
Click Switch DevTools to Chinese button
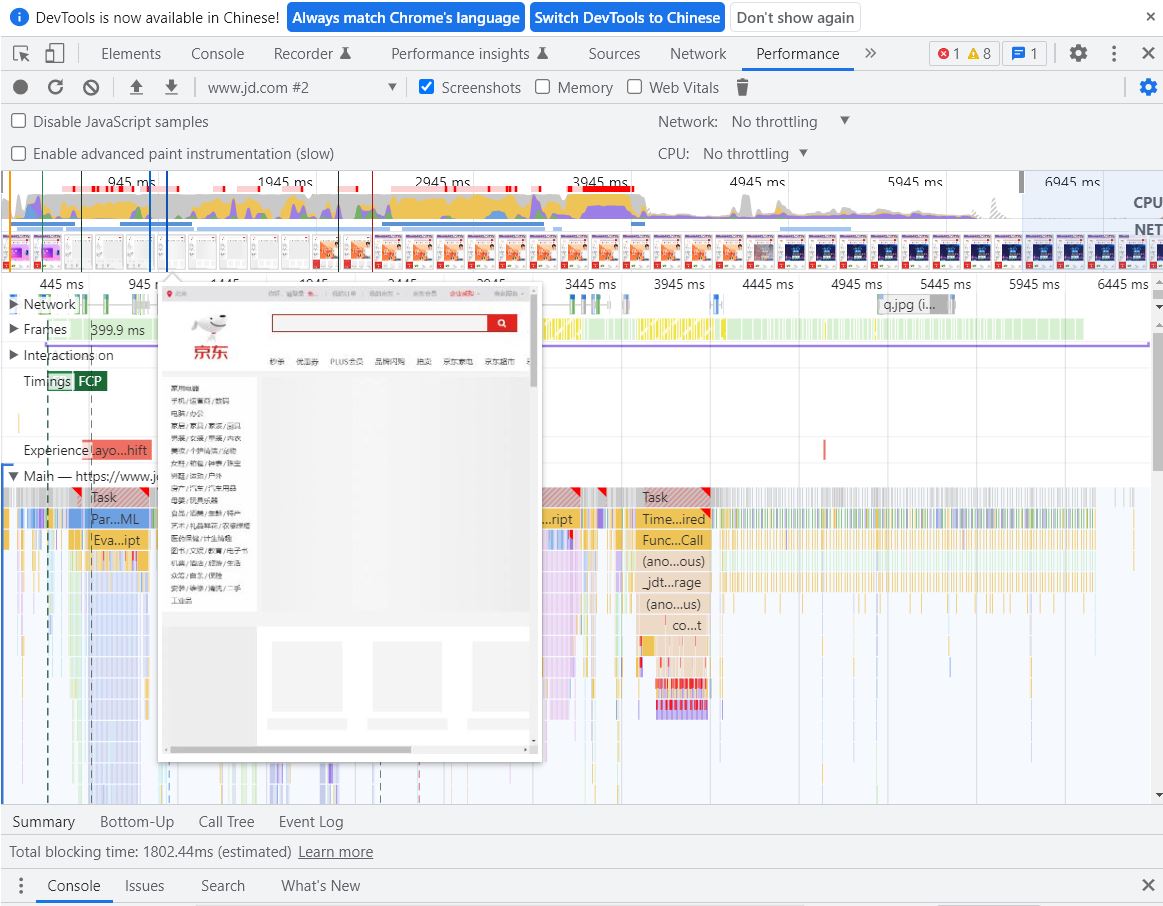[x=627, y=18]
